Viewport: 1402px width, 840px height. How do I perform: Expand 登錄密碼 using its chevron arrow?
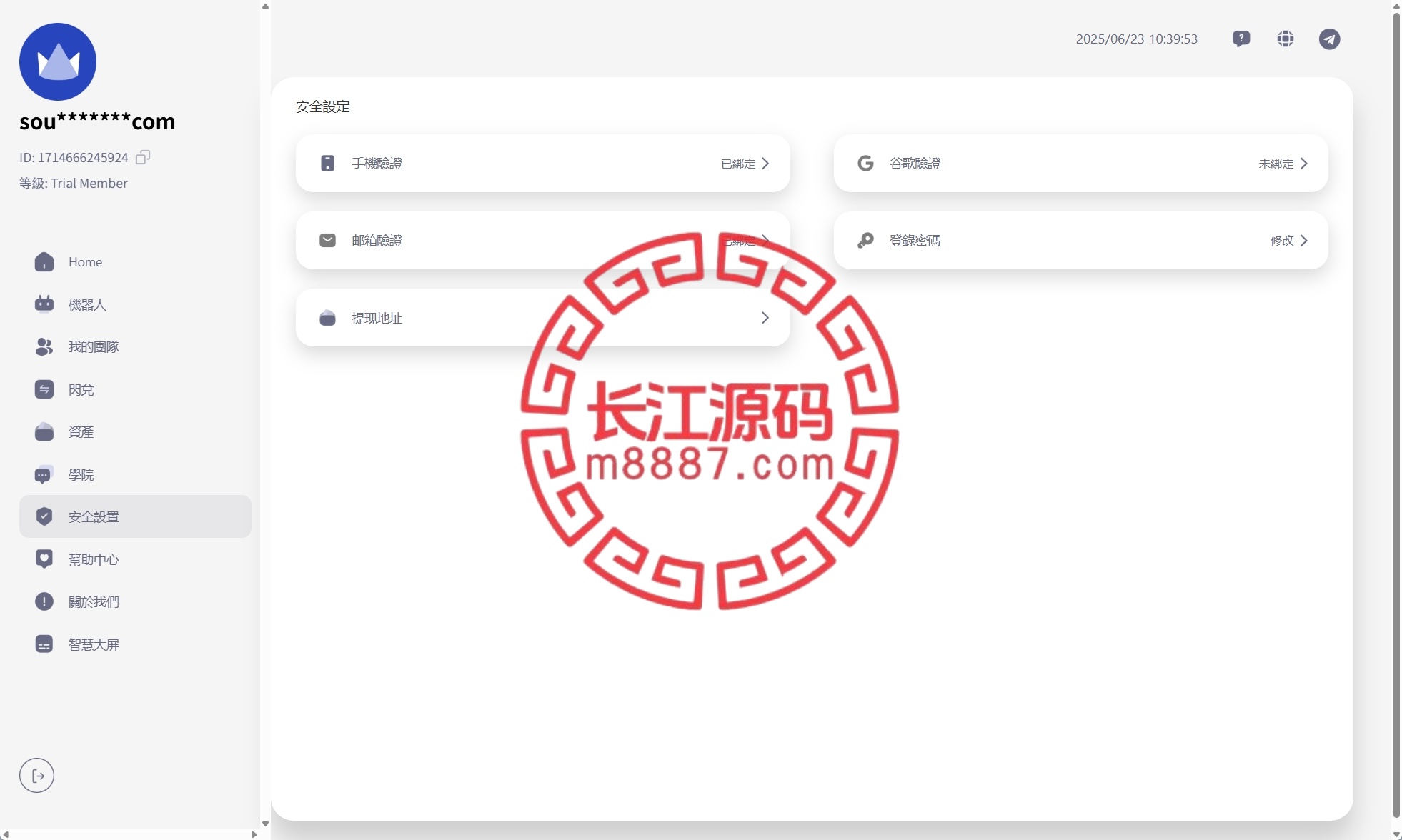click(x=1303, y=241)
